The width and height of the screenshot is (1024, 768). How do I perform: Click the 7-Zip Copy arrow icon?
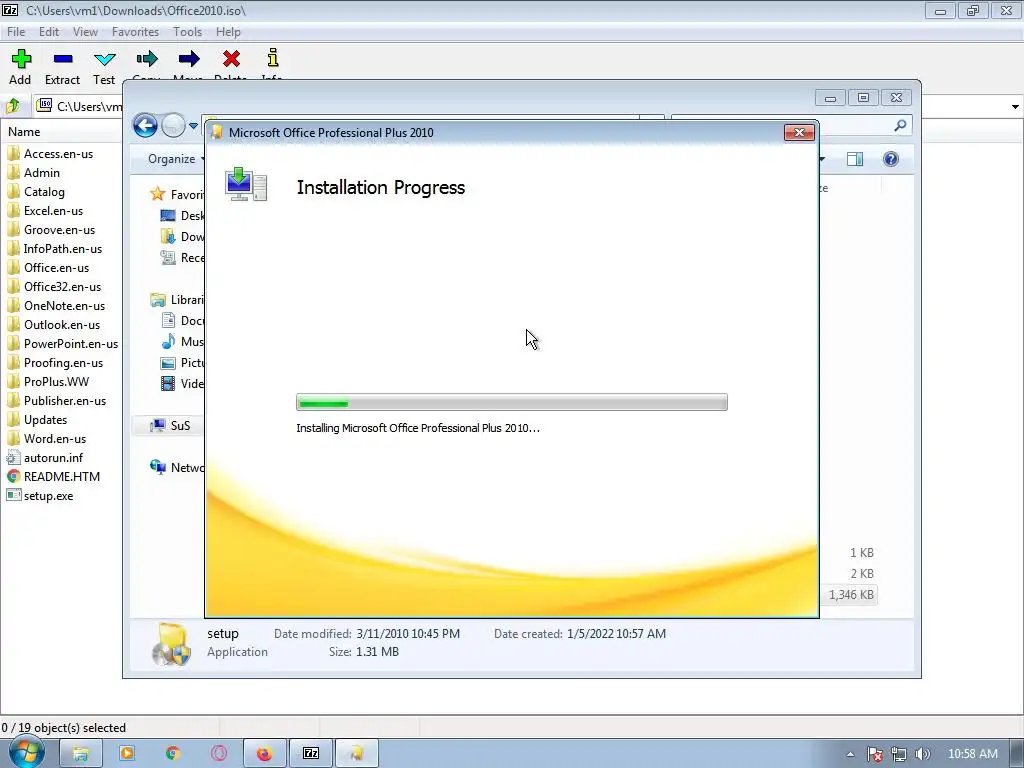[x=147, y=59]
